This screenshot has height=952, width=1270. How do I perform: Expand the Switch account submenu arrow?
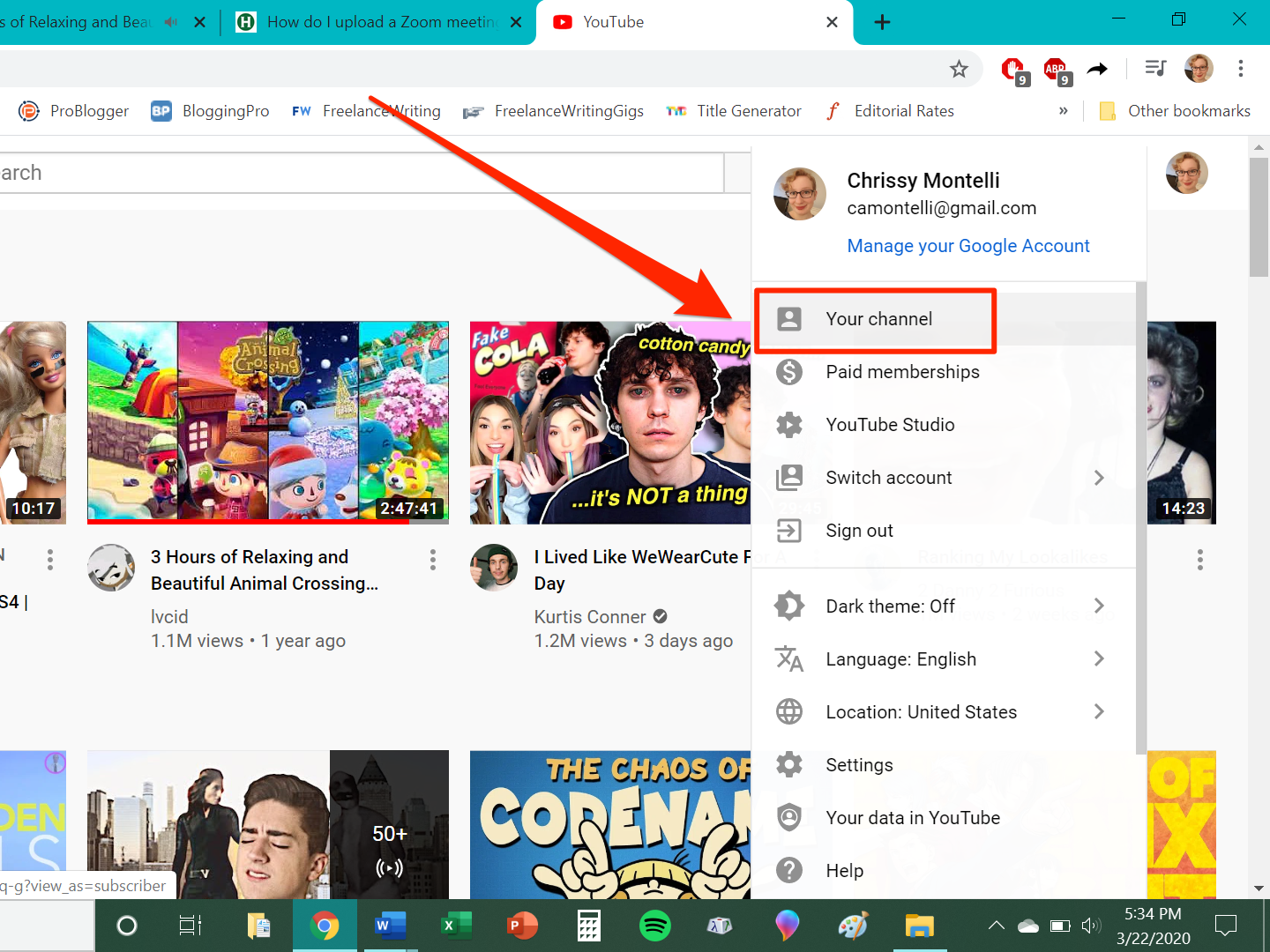click(x=1099, y=478)
